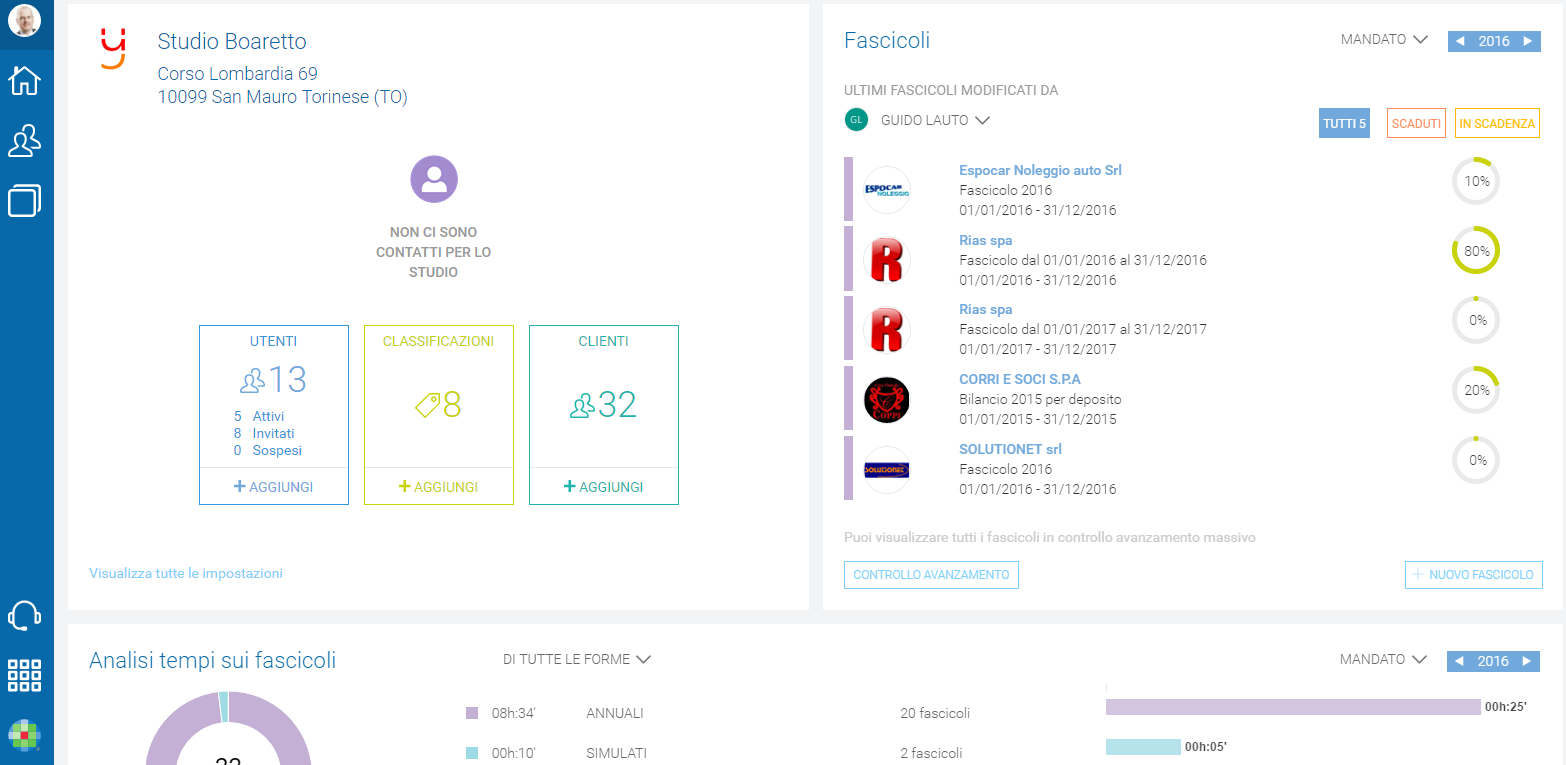This screenshot has width=1566, height=765.
Task: Open the DI TUTTE LE FORME dropdown
Action: pyautogui.click(x=577, y=659)
